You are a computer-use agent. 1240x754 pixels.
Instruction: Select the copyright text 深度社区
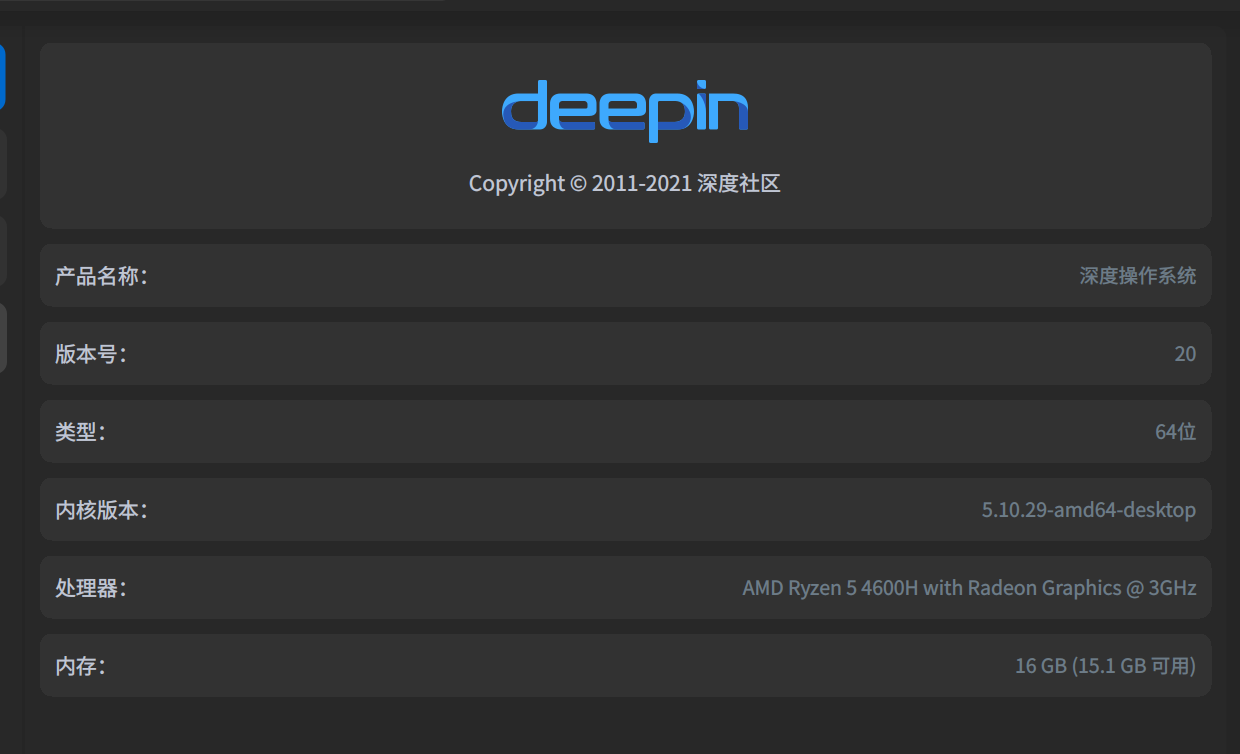click(x=739, y=184)
